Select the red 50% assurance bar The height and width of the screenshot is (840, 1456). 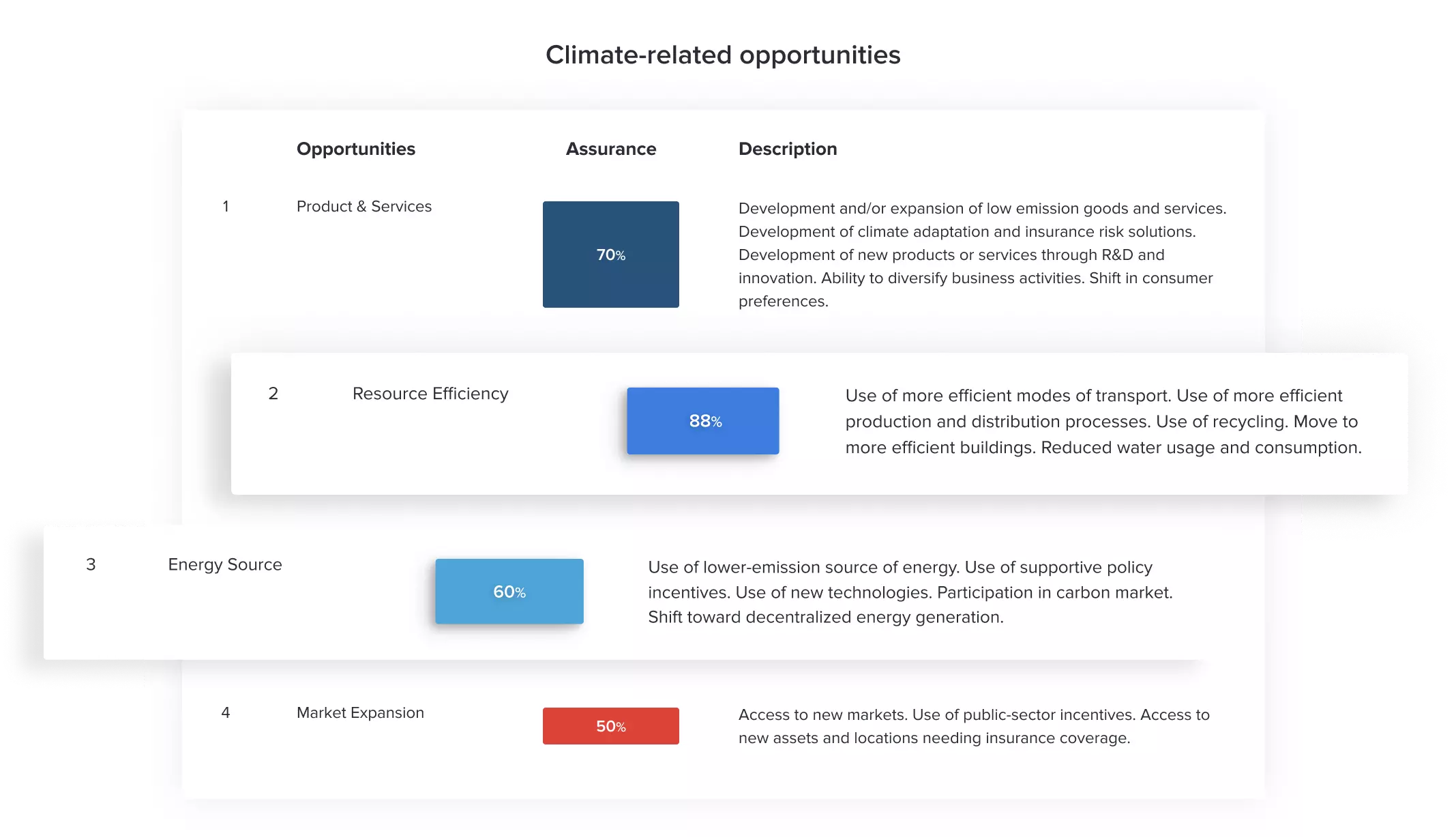pos(610,726)
